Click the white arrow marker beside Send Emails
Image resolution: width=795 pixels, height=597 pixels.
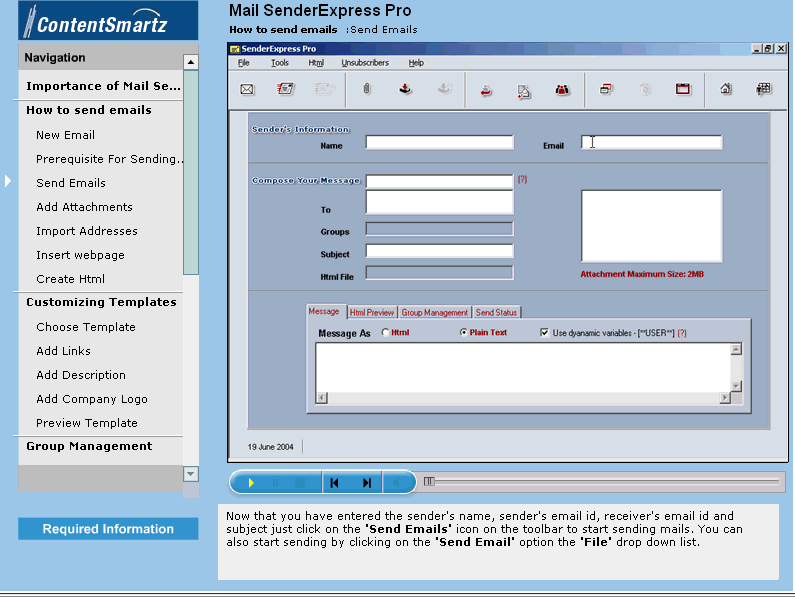click(8, 181)
